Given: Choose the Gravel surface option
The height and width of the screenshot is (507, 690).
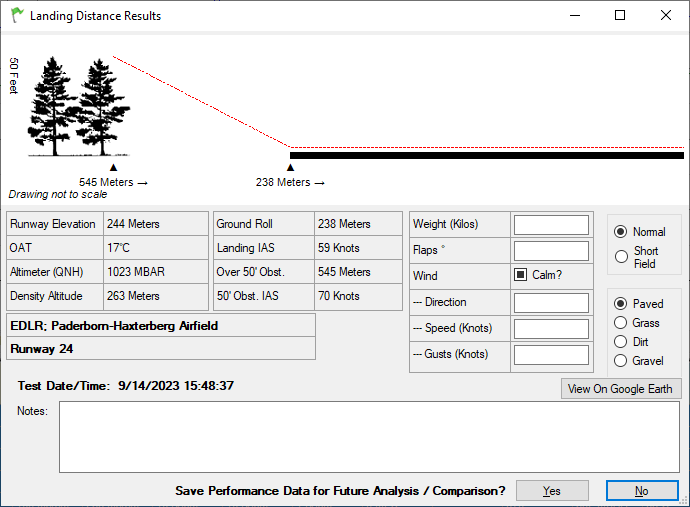Looking at the screenshot, I should [620, 361].
